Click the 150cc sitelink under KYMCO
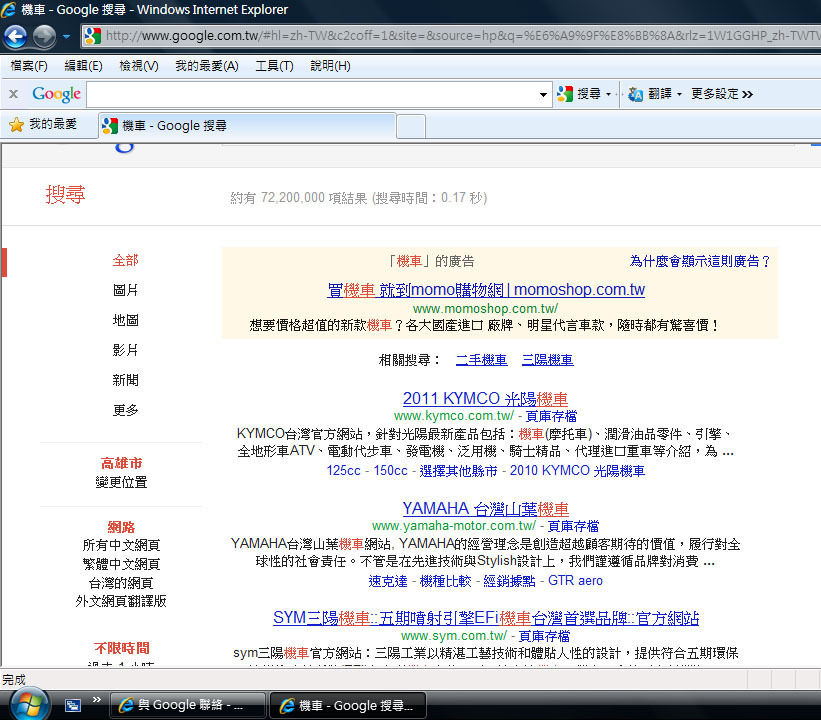The image size is (821, 720). (x=390, y=471)
